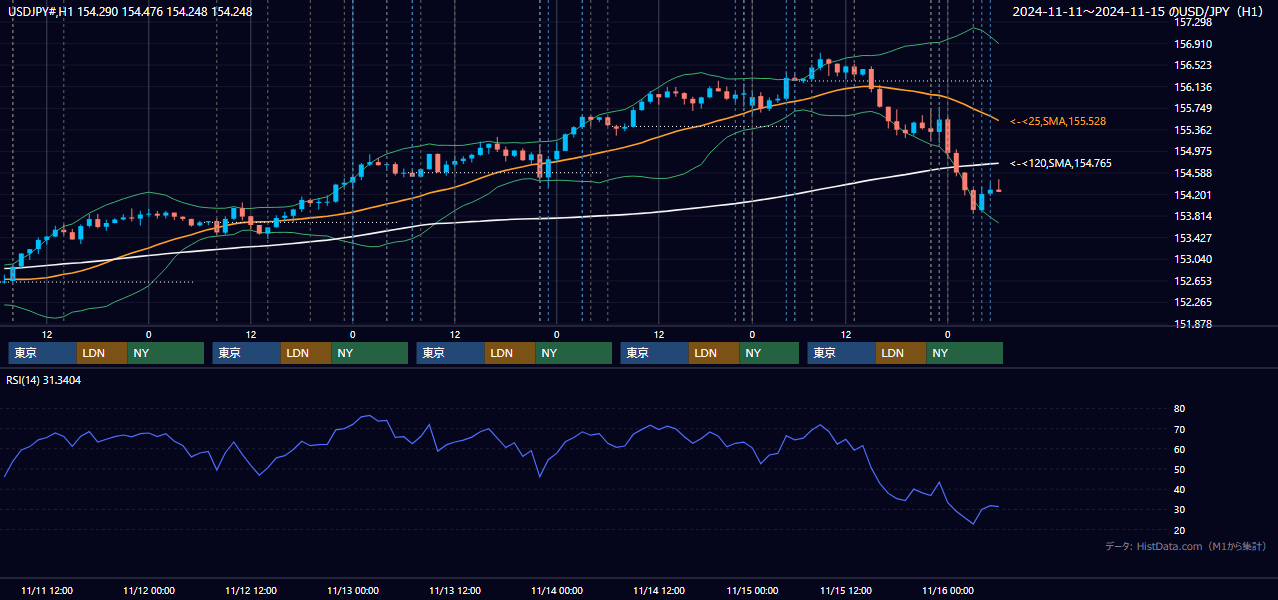
Task: Click price level 156.136 on the axis
Action: 1192,87
